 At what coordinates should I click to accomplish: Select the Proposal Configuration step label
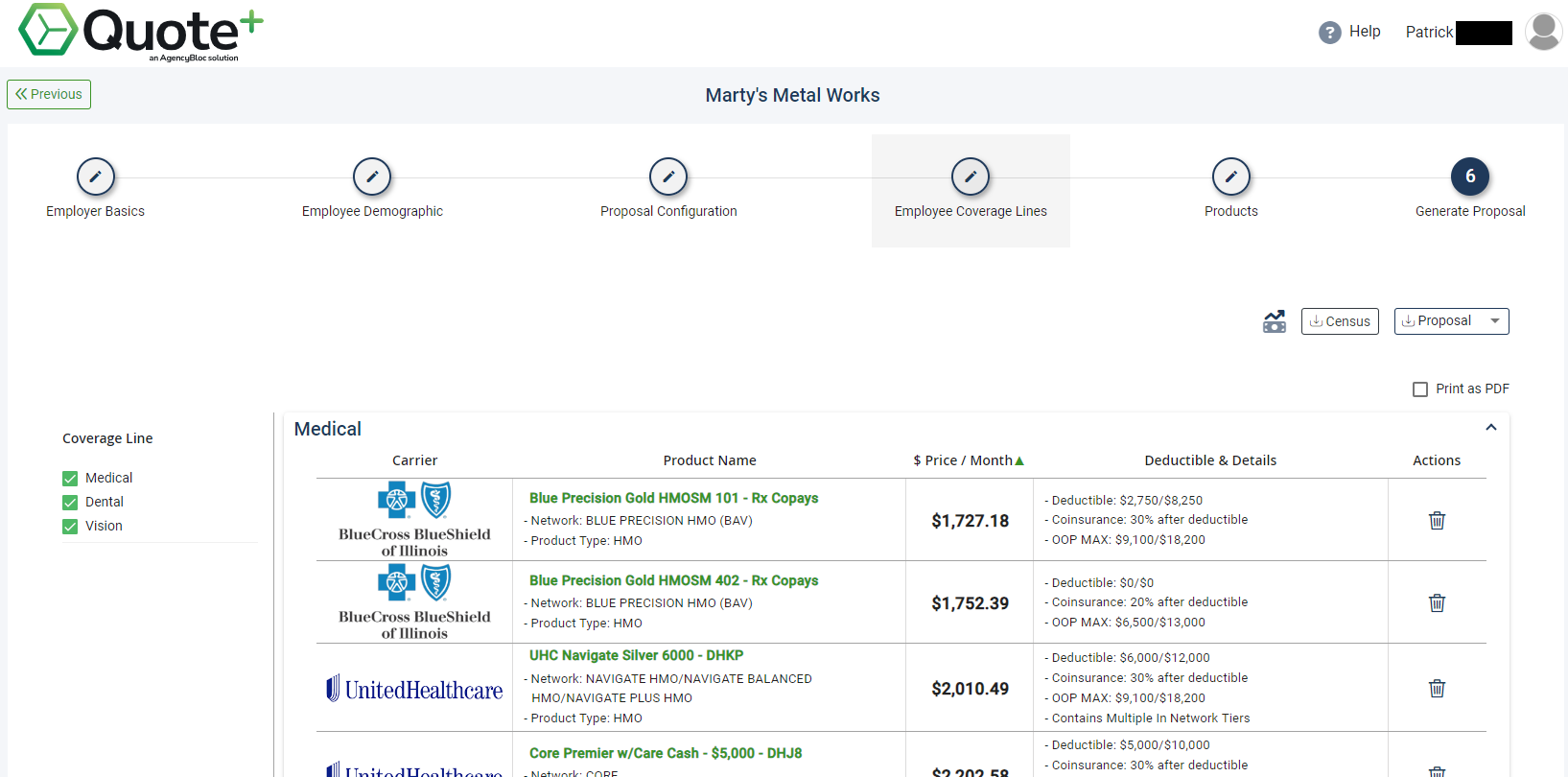coord(668,211)
